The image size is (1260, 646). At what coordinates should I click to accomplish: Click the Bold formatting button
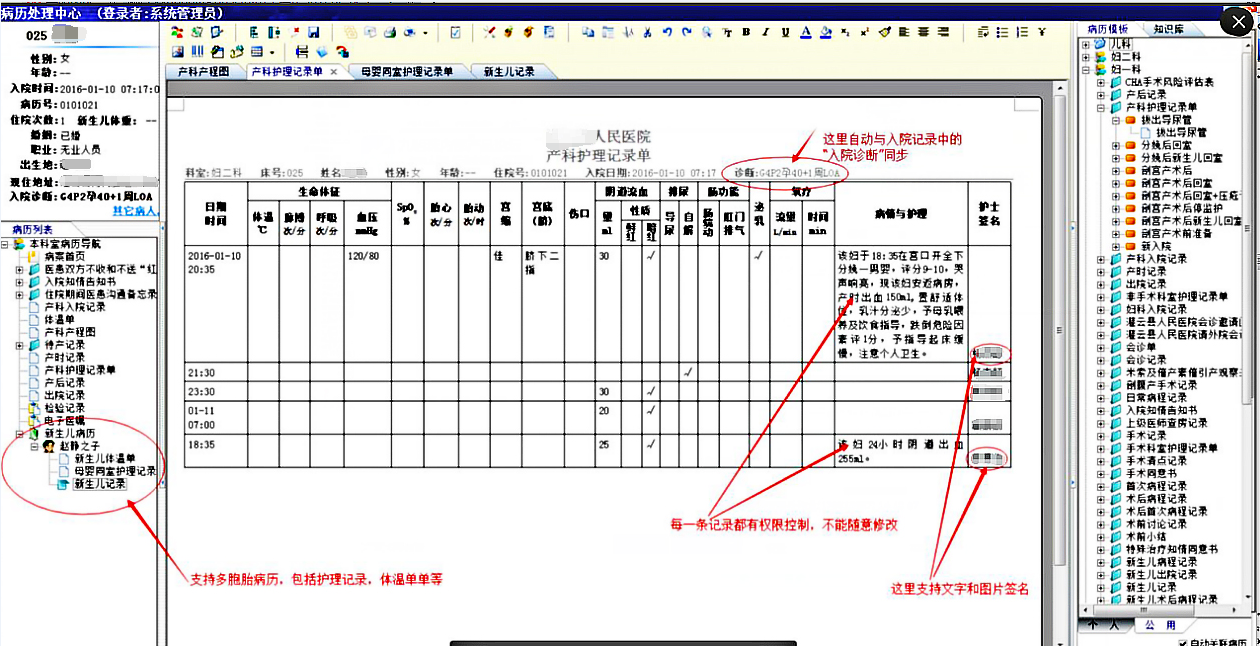click(746, 32)
